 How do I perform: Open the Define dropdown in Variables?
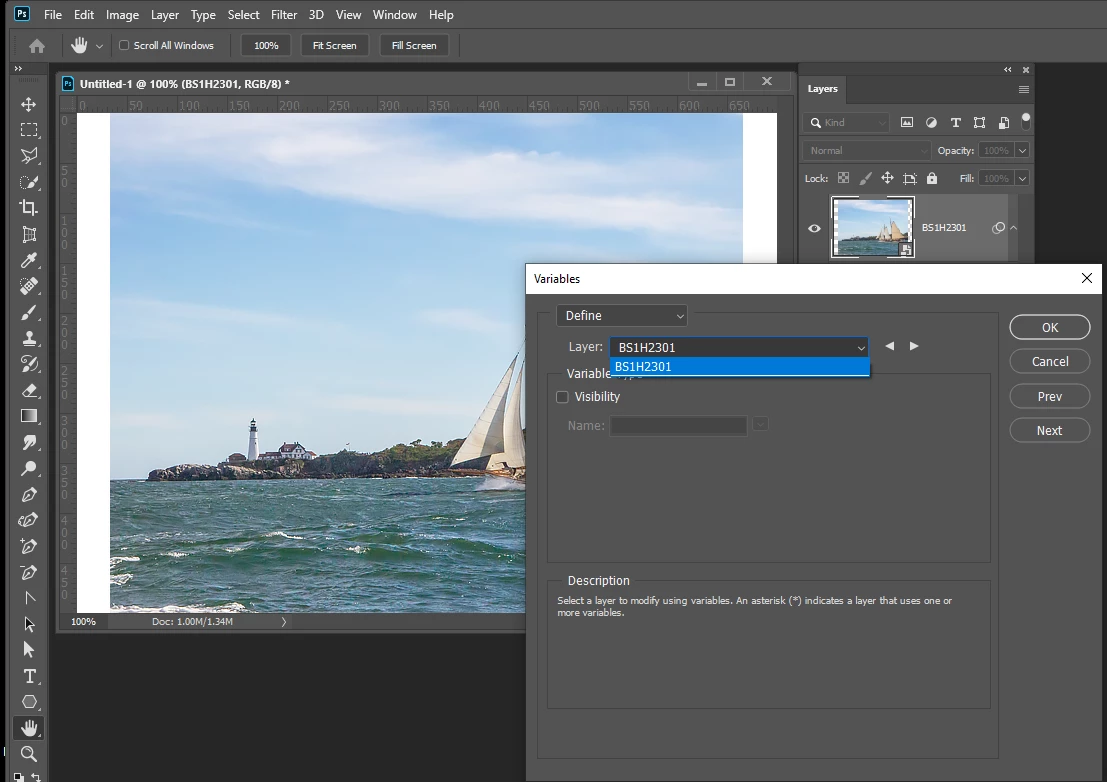[622, 316]
